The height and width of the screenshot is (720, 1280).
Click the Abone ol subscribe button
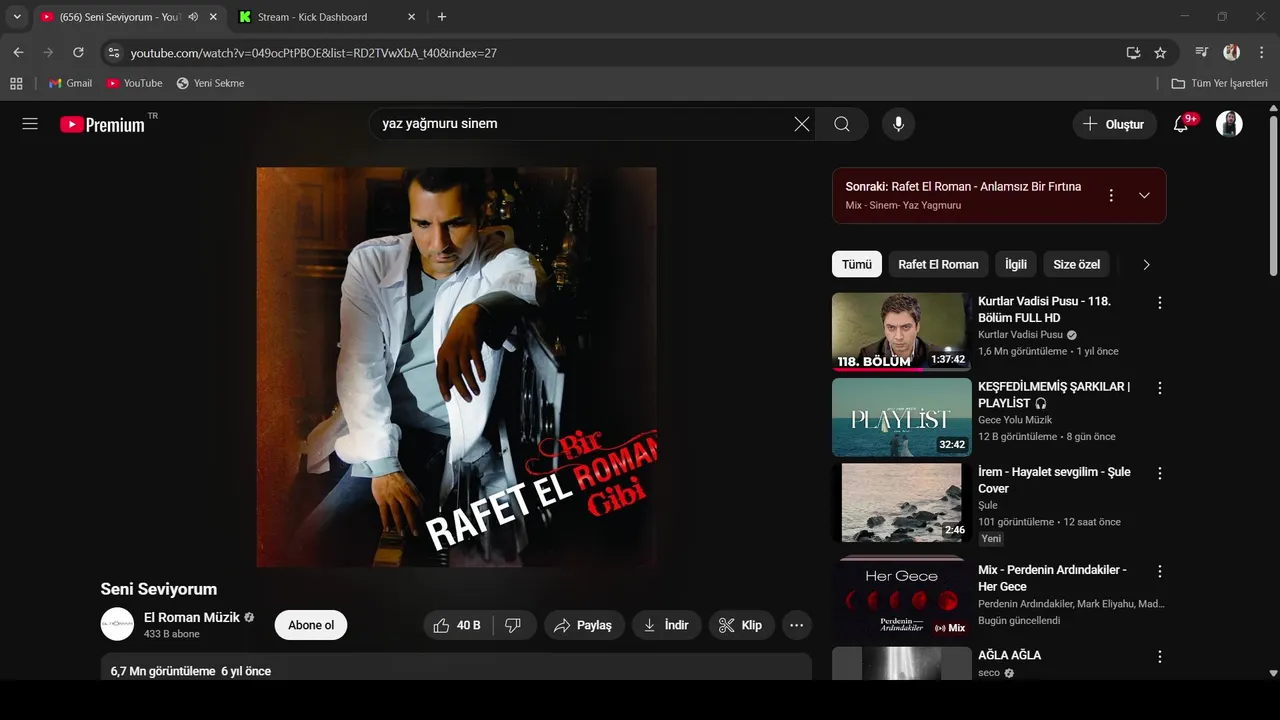coord(311,625)
